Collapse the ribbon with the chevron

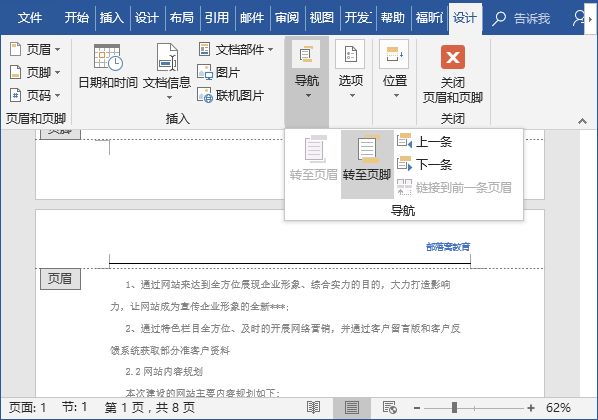[582, 121]
